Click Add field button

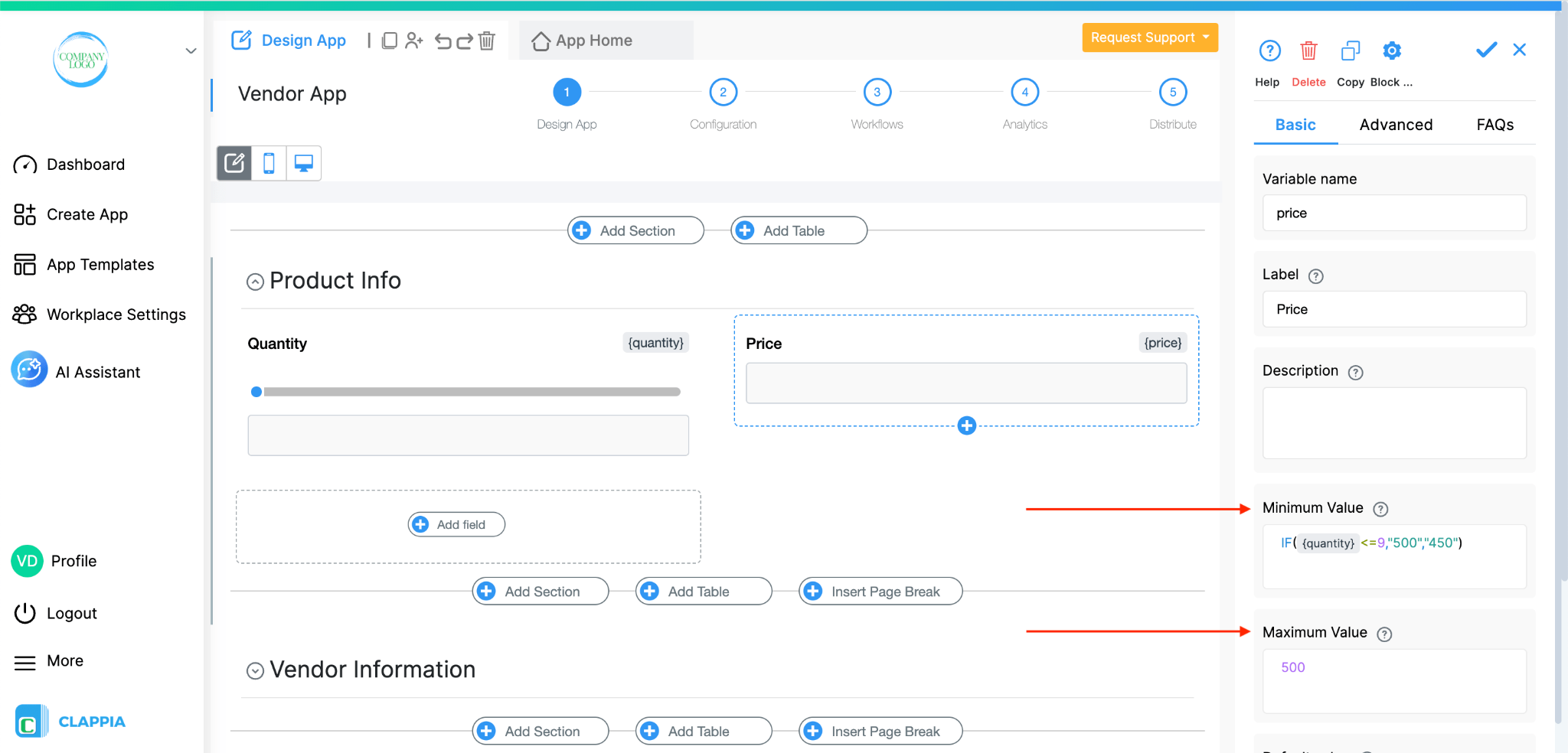tap(456, 525)
